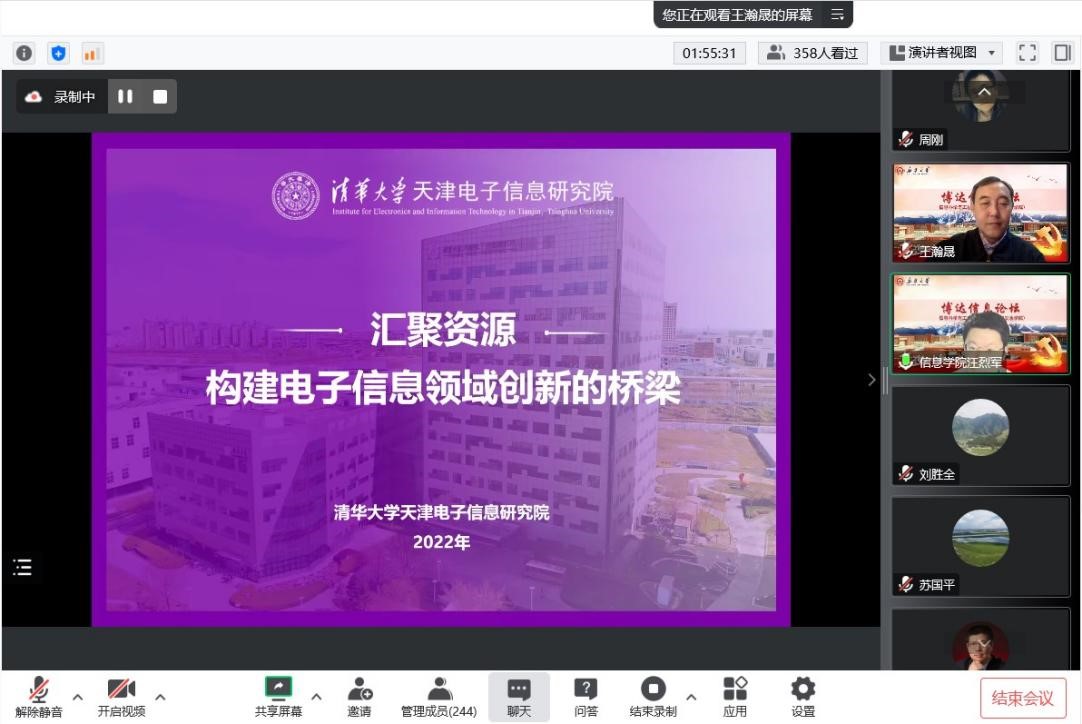Open the Chat (聊天) panel
The image size is (1082, 724).
click(519, 697)
